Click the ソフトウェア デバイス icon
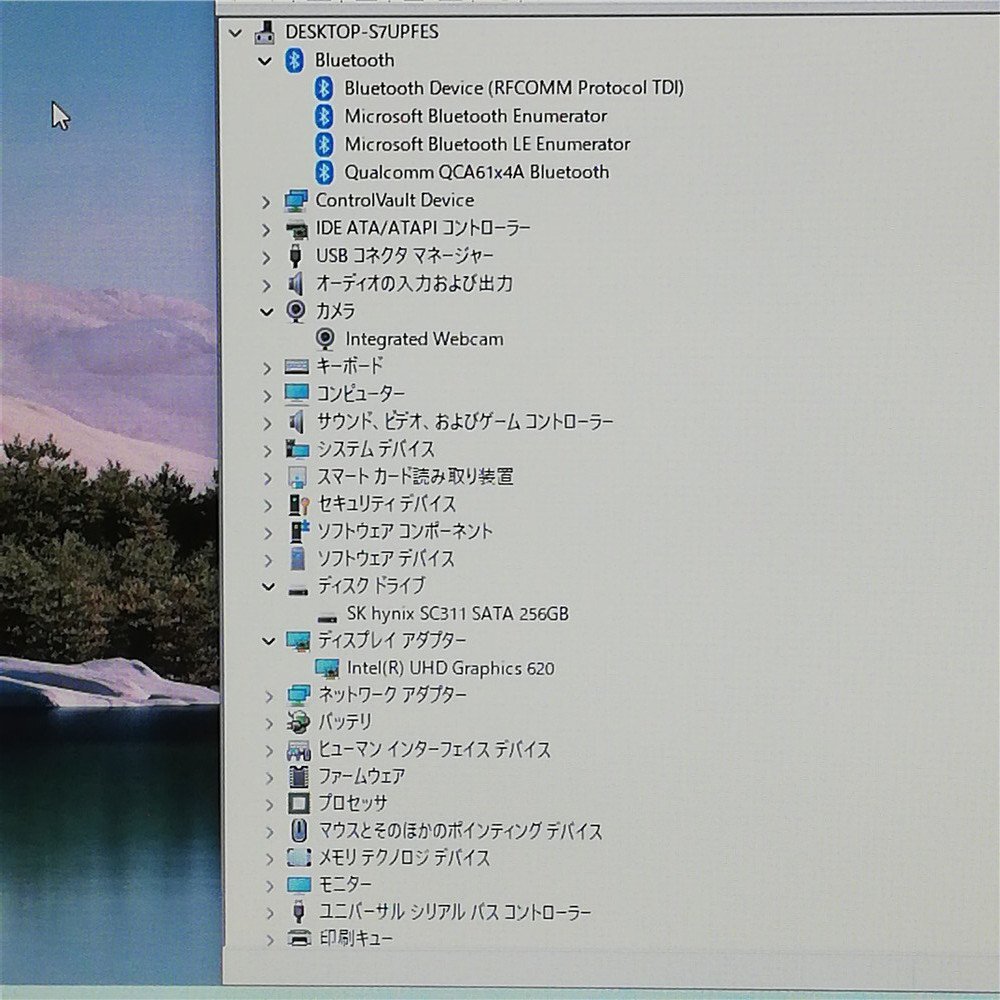The image size is (1000, 1000). tap(297, 559)
